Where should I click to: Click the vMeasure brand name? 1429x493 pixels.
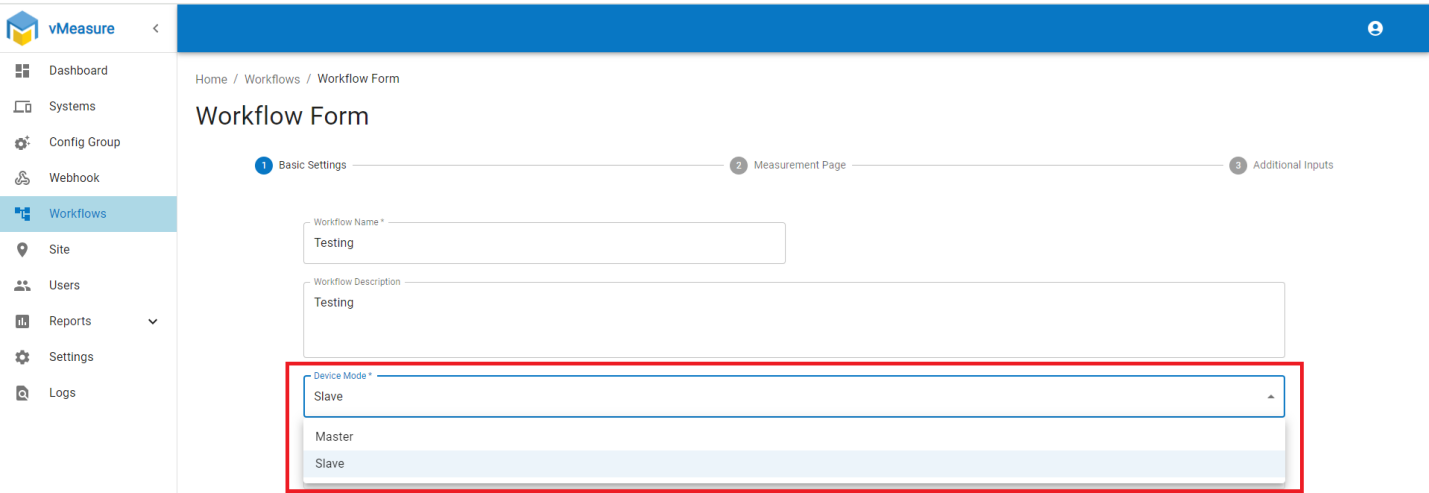[82, 29]
